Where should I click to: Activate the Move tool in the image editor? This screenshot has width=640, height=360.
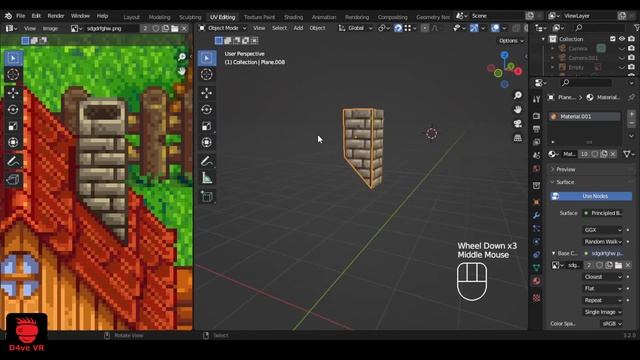pos(13,93)
